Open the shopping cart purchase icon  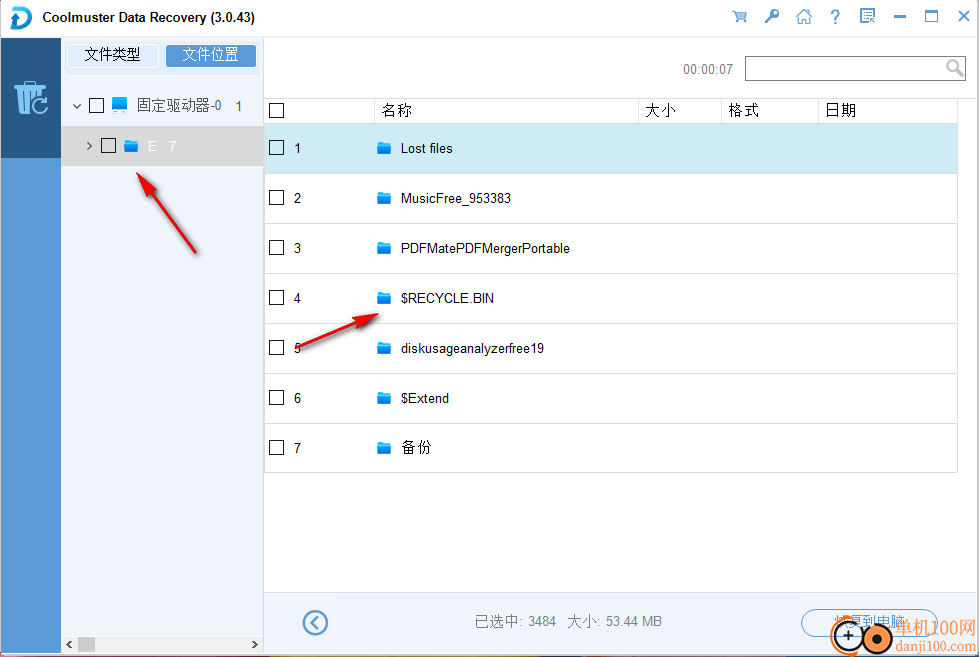coord(740,17)
